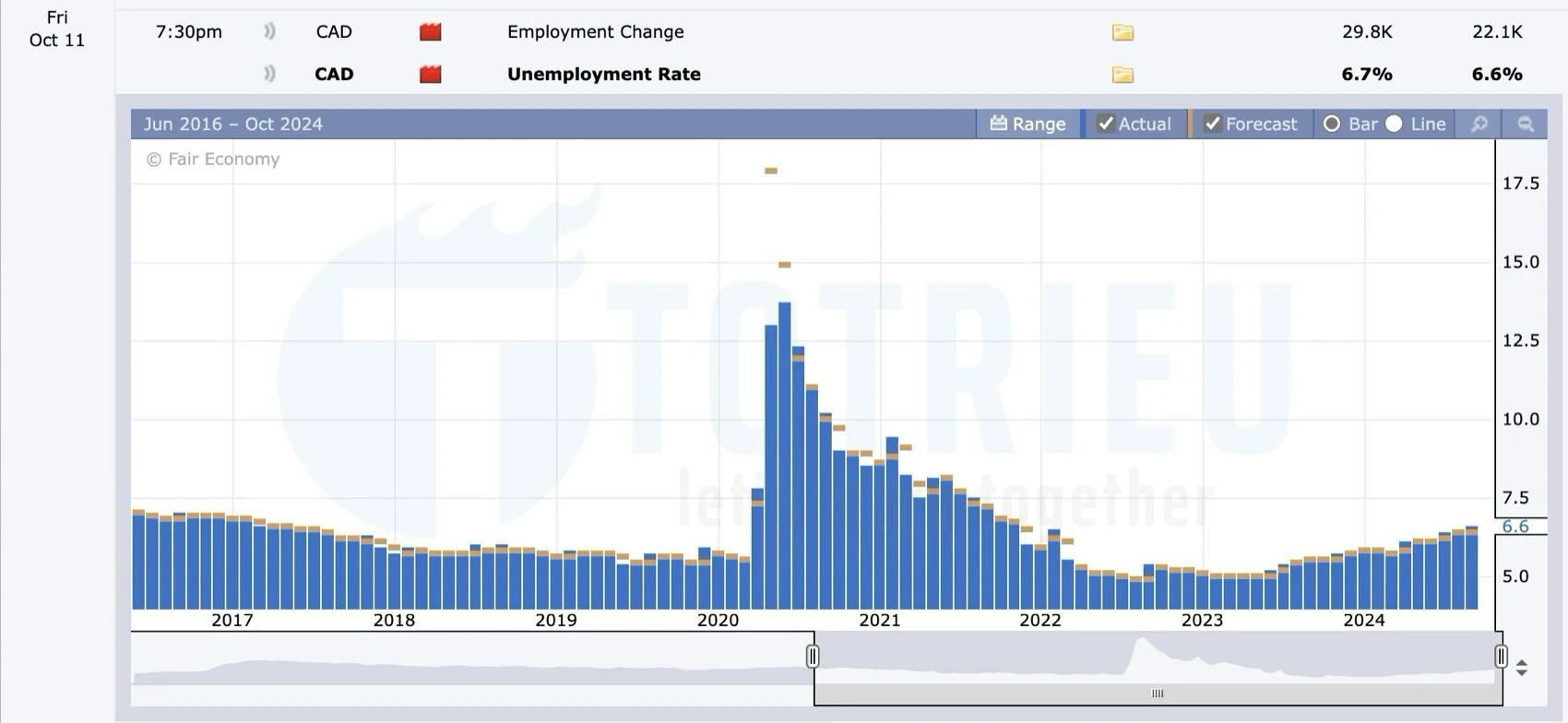Click the red impact icon for Employment Change

[431, 32]
